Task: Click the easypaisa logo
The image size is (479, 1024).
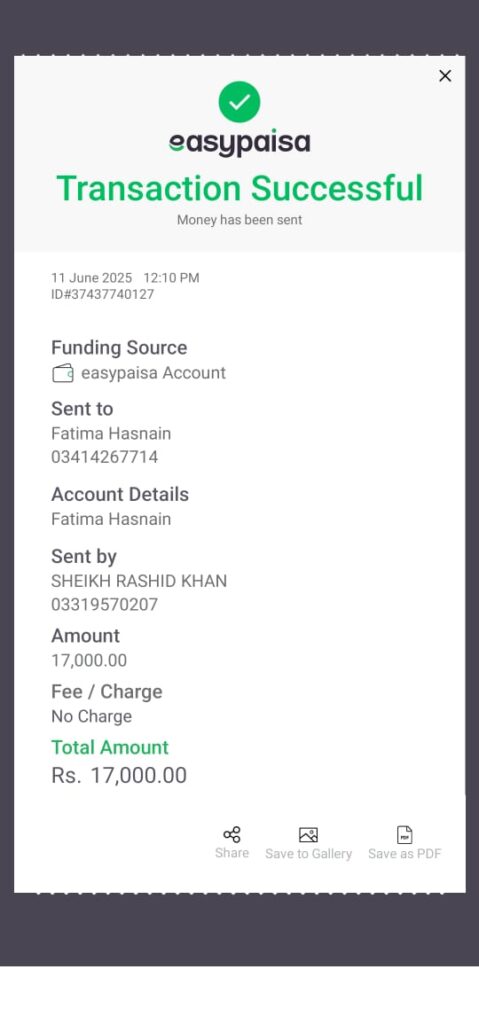Action: [239, 144]
